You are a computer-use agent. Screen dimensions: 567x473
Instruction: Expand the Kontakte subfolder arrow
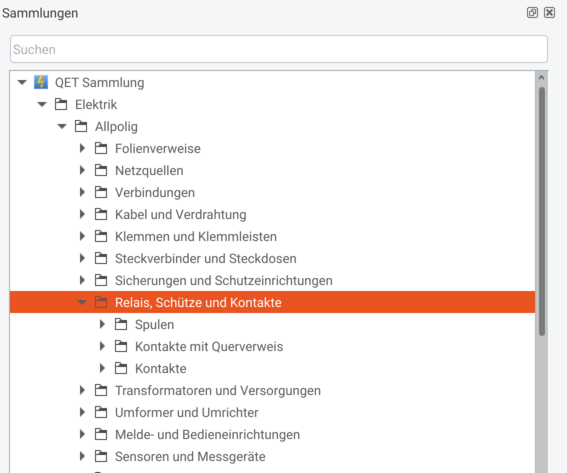pos(102,368)
